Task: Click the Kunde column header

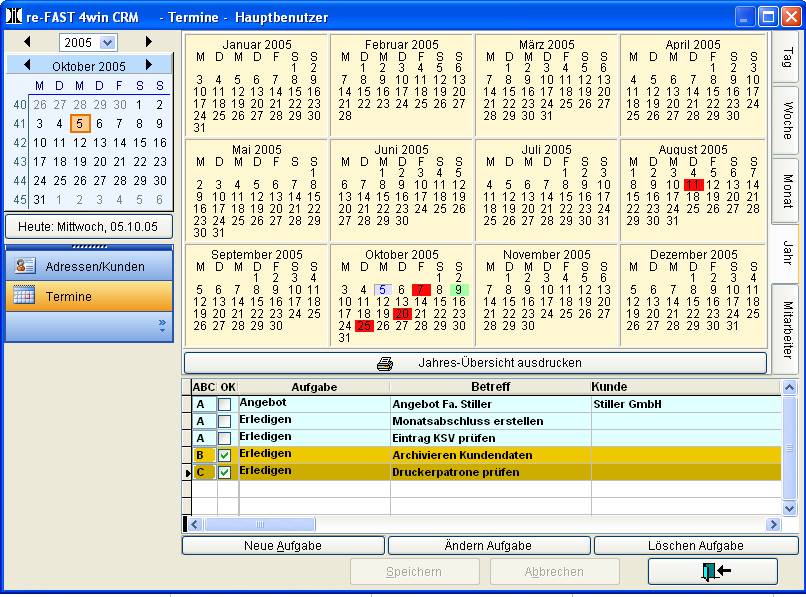Action: click(686, 387)
